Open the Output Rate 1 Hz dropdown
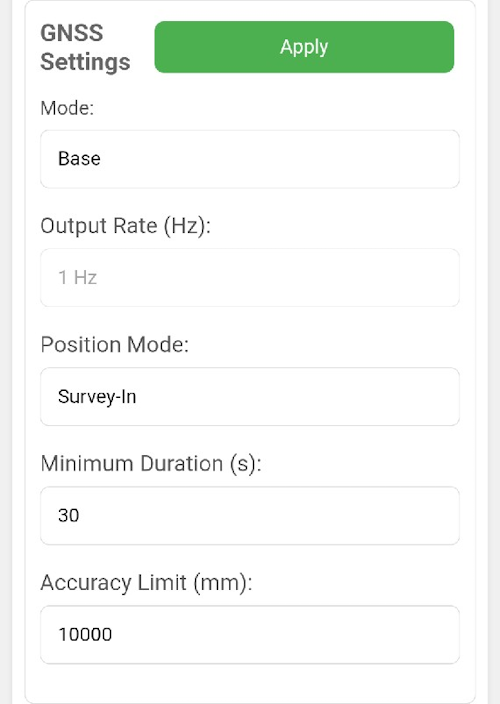 [x=250, y=277]
